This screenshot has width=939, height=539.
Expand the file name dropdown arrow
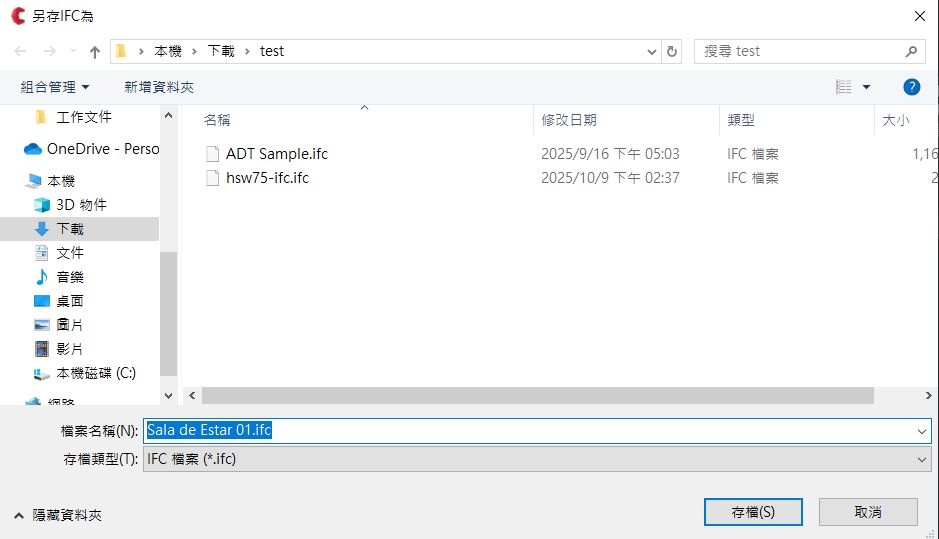pyautogui.click(x=922, y=431)
